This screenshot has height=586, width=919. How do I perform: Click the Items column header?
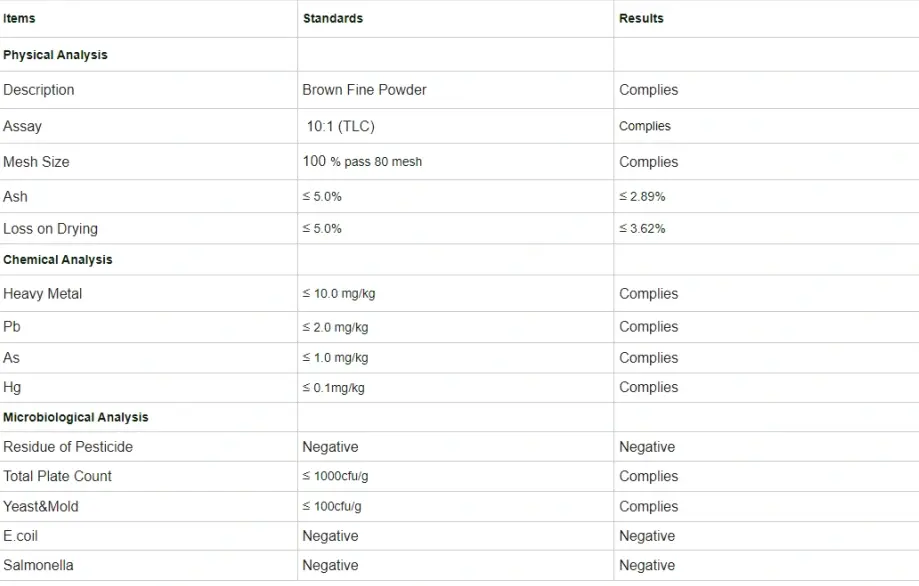(x=19, y=18)
